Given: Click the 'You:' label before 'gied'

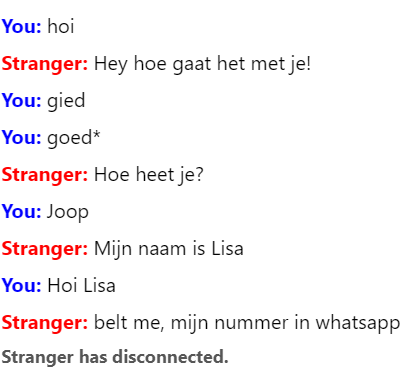Looking at the screenshot, I should pos(21,100).
